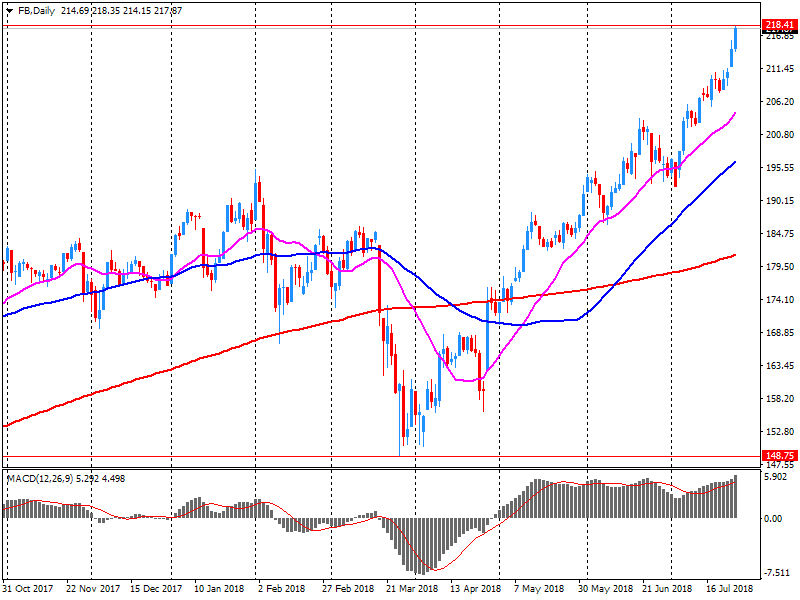
Task: Click the 31 Oct 2017 date label
Action: [28, 588]
